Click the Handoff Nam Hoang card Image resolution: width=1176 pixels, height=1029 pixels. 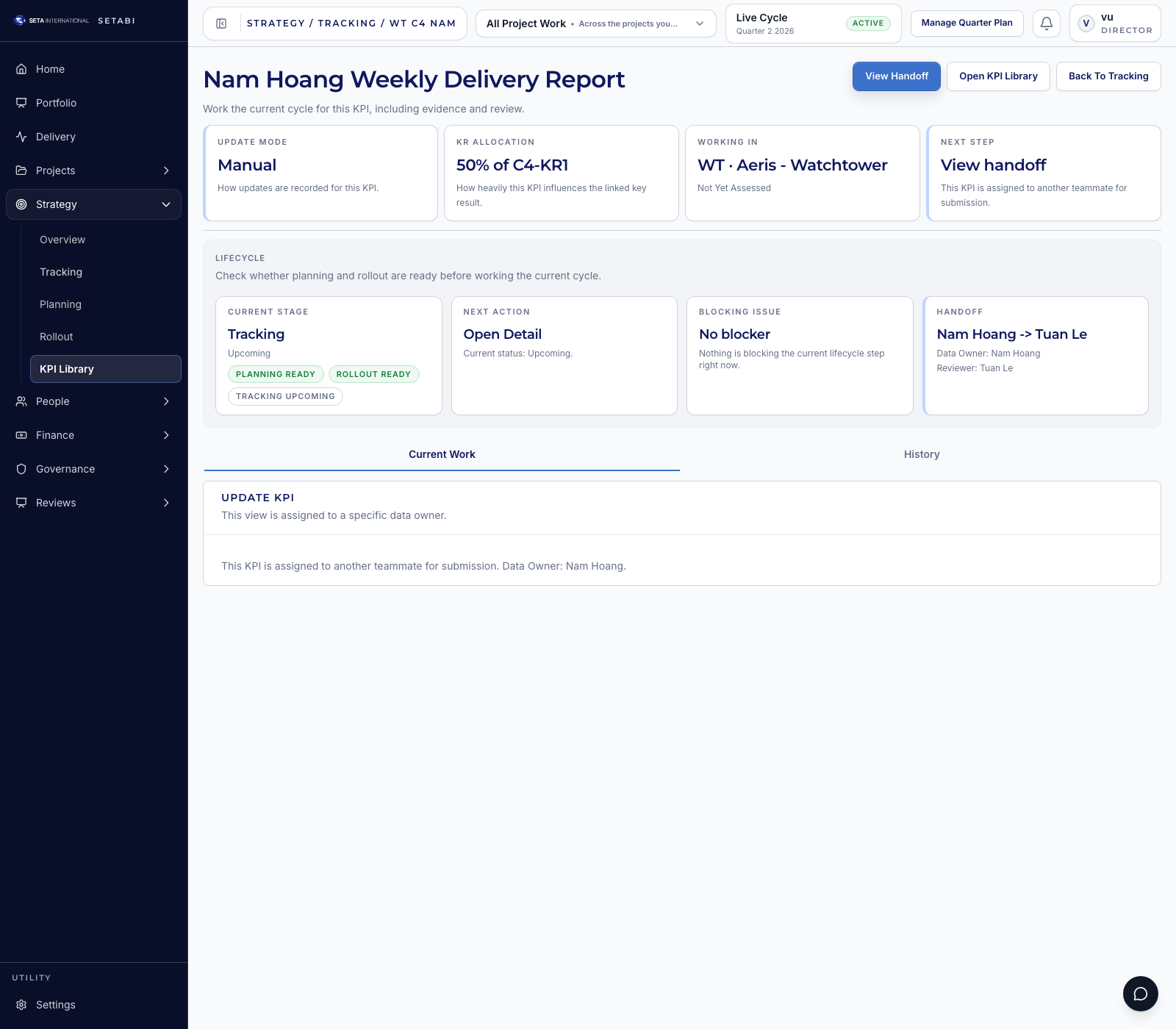[x=1036, y=356]
